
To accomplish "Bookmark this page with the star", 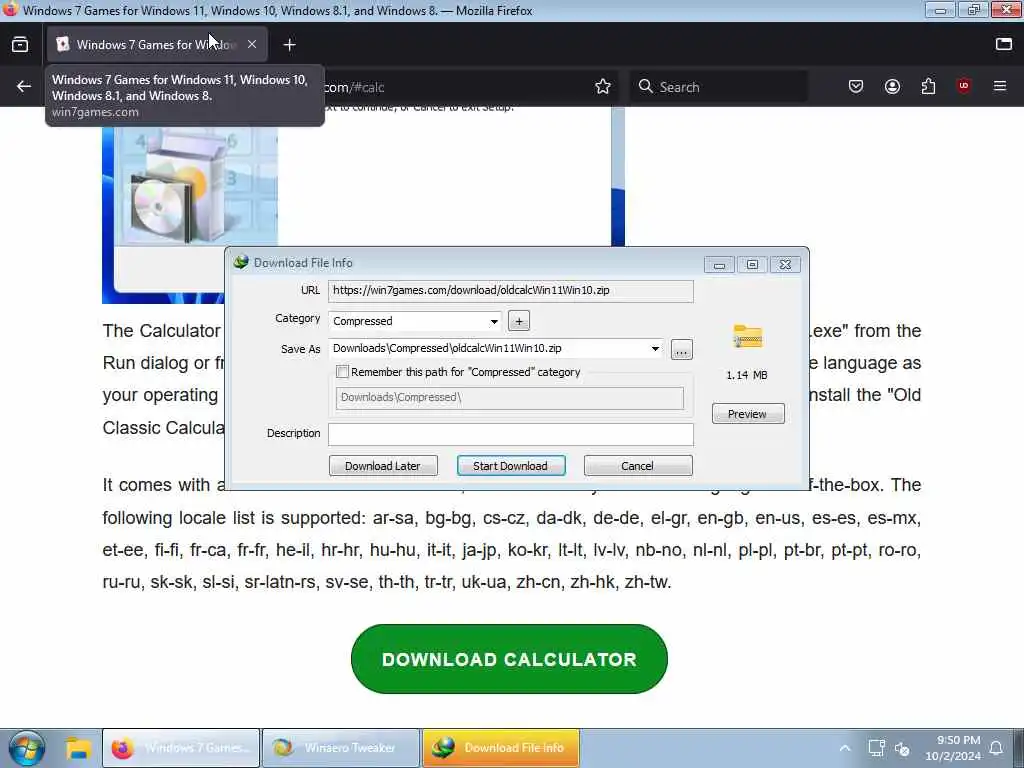I will tap(603, 86).
